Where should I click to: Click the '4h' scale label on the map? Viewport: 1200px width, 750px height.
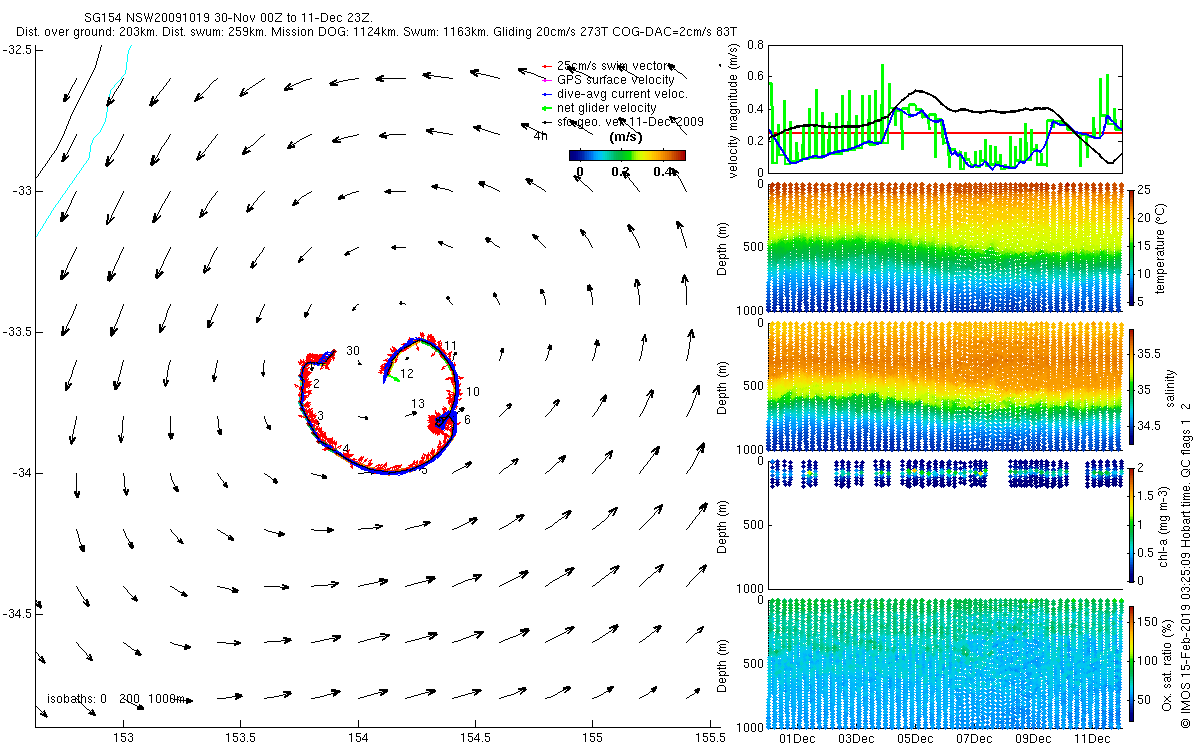pos(540,136)
